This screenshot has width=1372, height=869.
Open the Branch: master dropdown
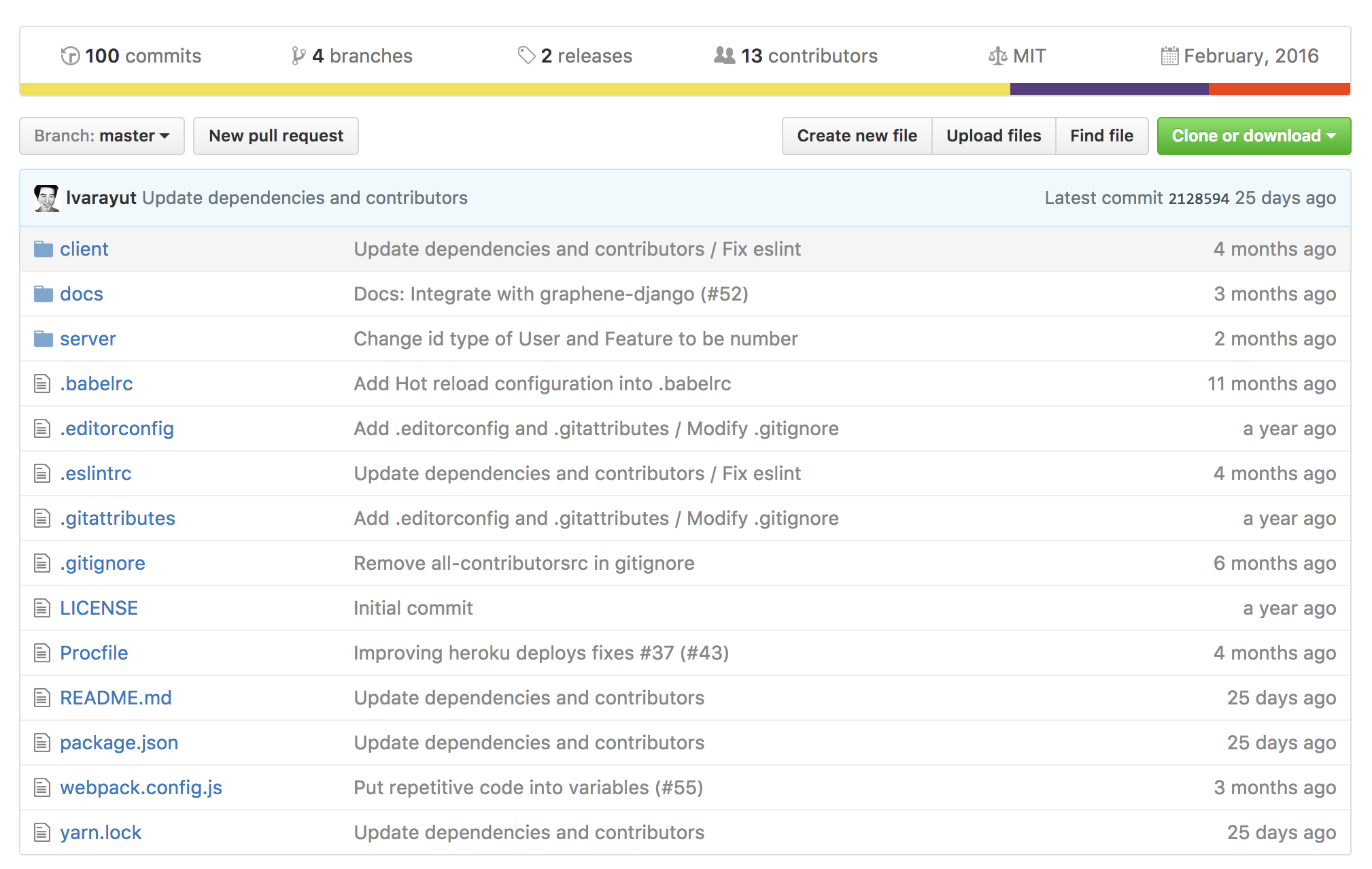pyautogui.click(x=102, y=136)
